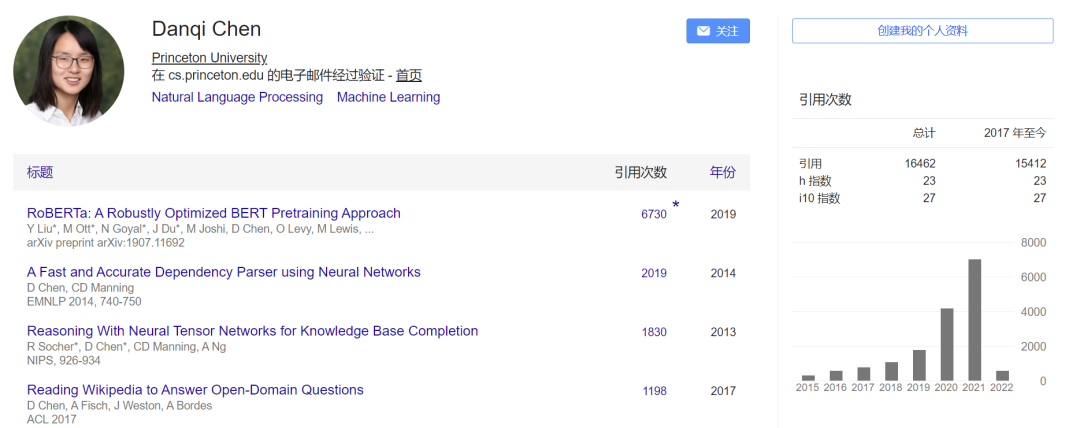View the 6730 citations for RoBERTa
The image size is (1080, 428).
(653, 214)
